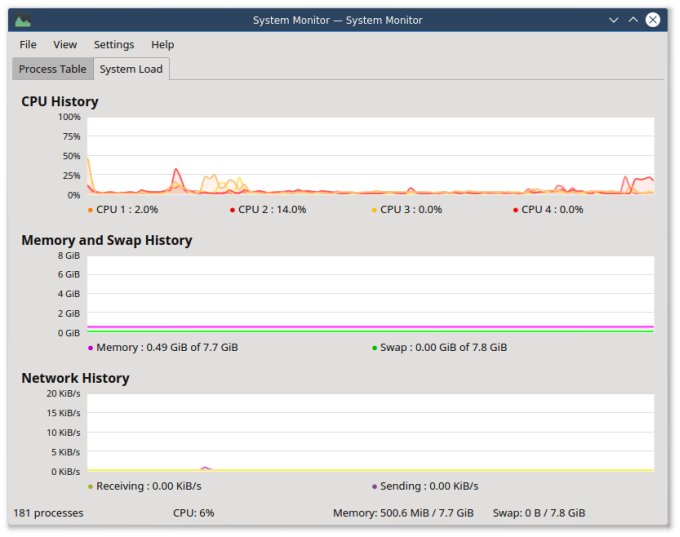The height and width of the screenshot is (537, 680).
Task: Open the File menu
Action: (x=28, y=44)
